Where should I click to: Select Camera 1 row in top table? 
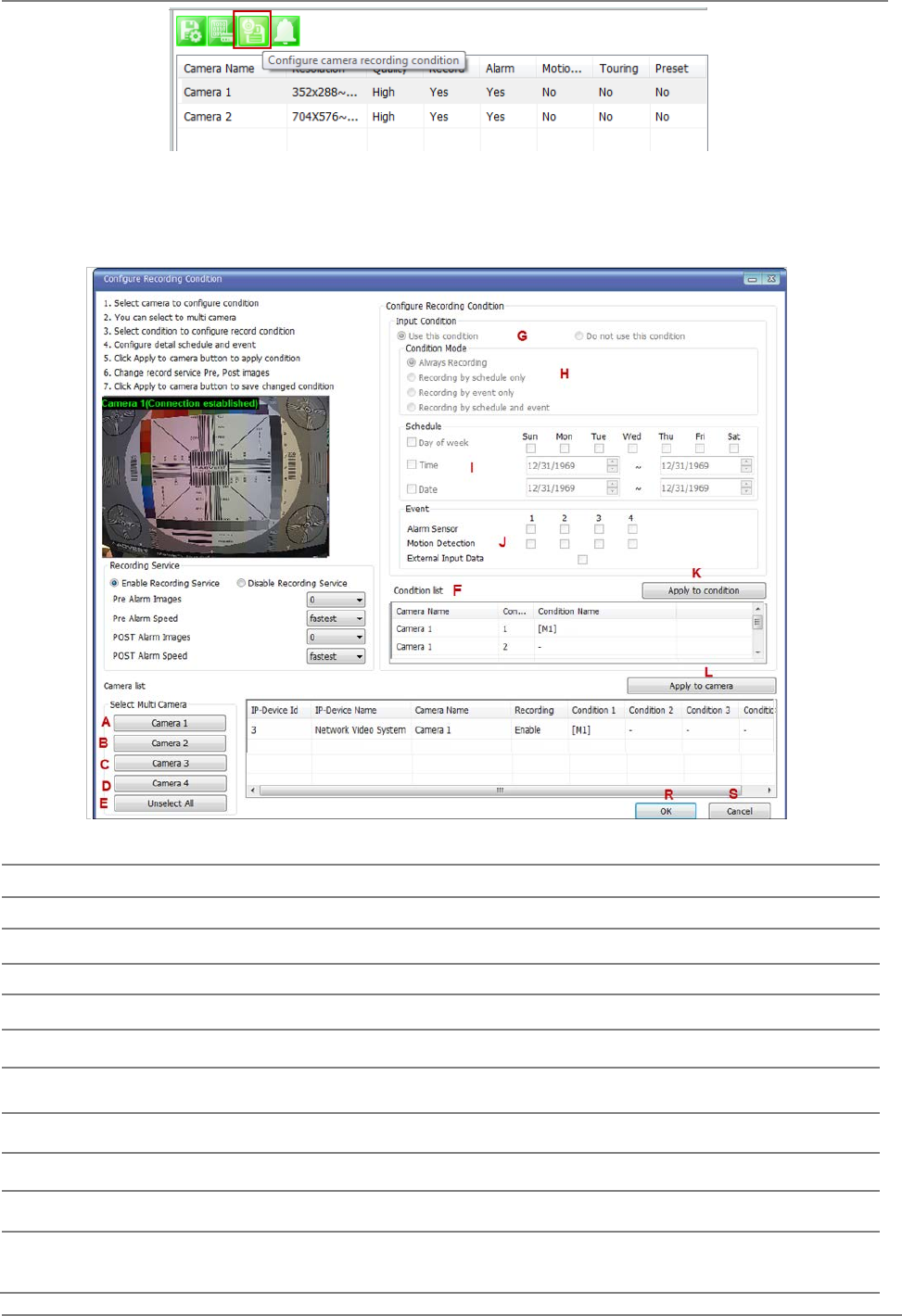point(442,93)
